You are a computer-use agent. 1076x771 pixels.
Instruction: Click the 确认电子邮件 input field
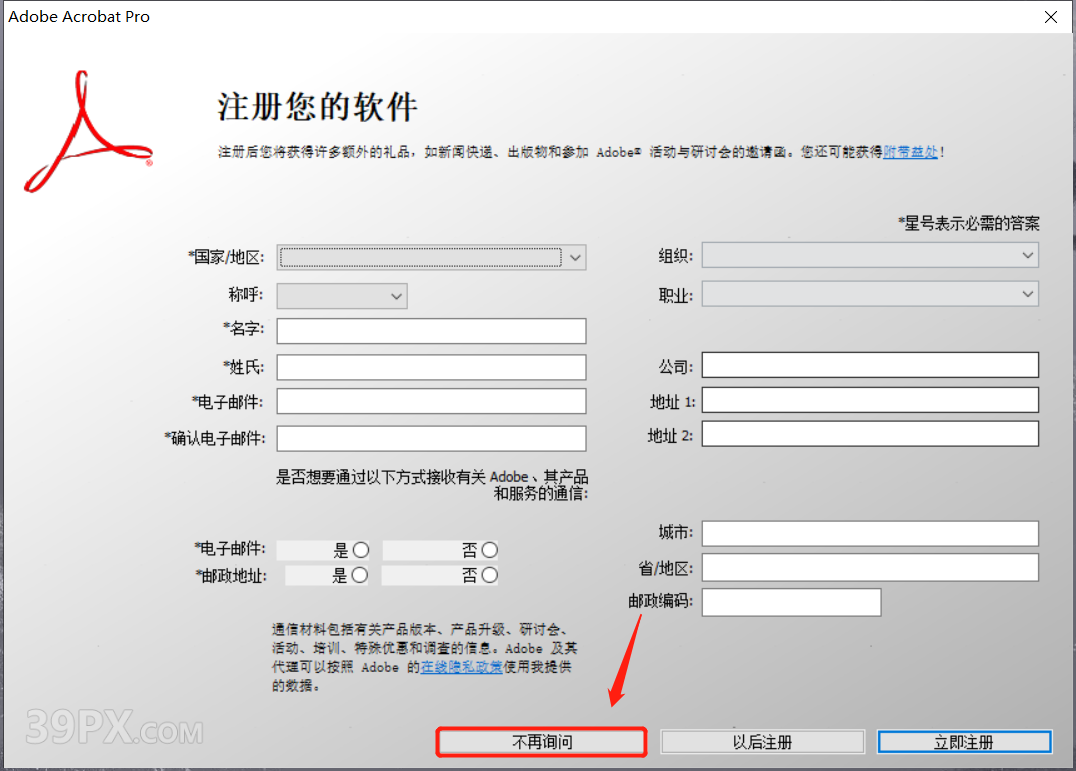click(430, 438)
